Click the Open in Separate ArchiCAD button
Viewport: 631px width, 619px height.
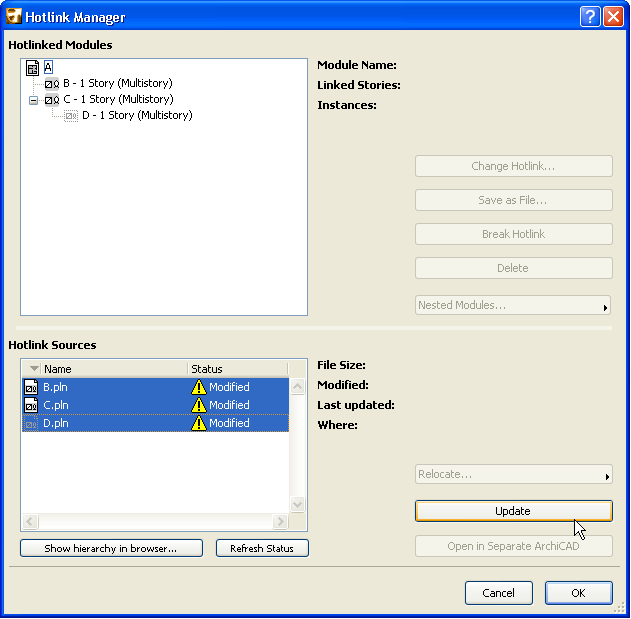click(514, 547)
